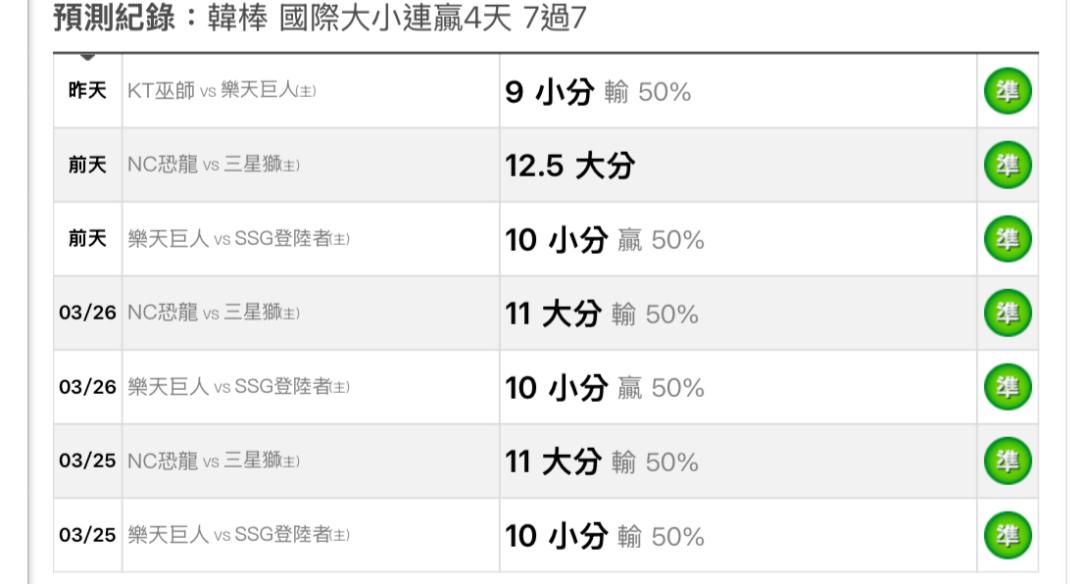Open 03/25 NC恐龍 vs 三星獅 matchup
The width and height of the screenshot is (1080, 584).
[214, 461]
